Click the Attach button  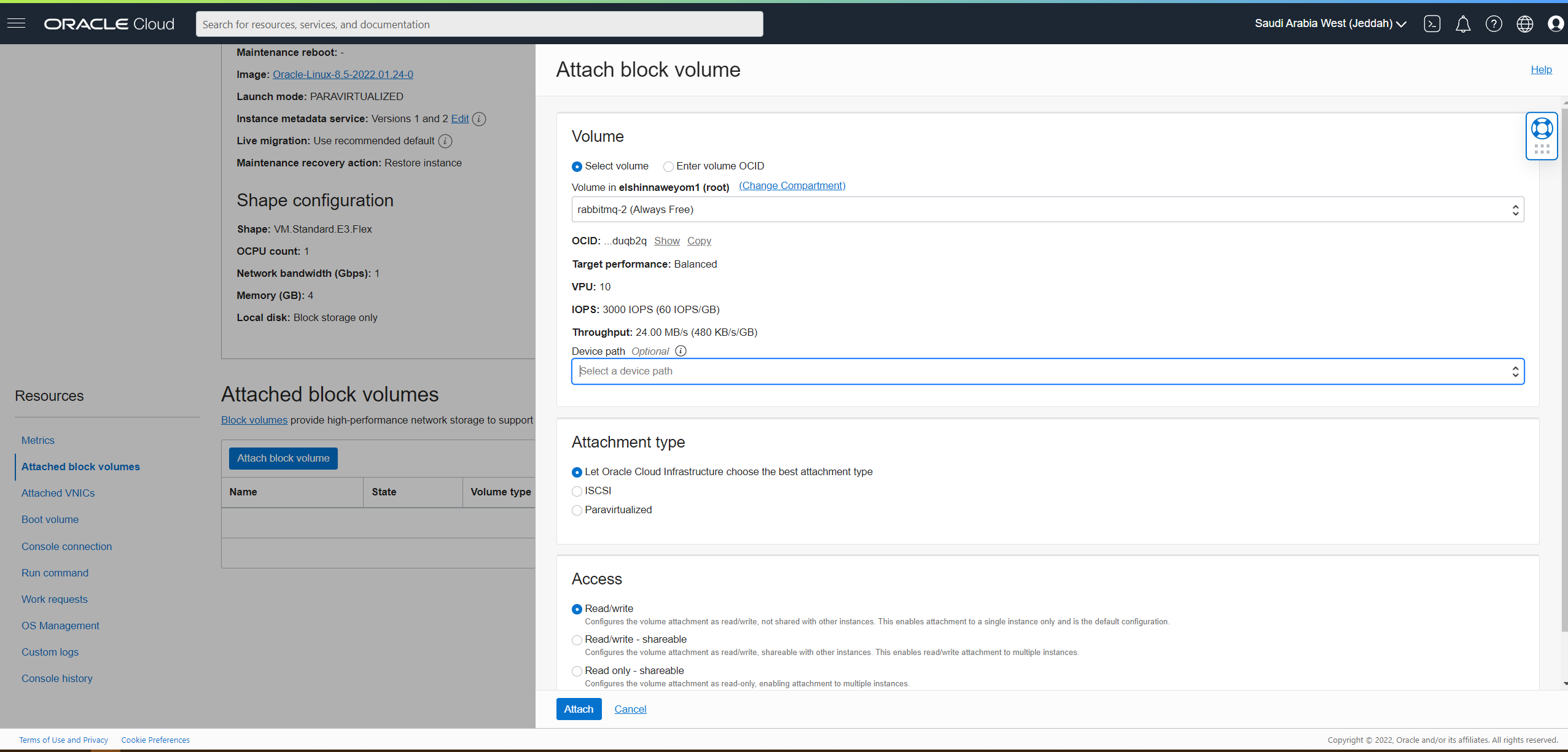pyautogui.click(x=578, y=709)
